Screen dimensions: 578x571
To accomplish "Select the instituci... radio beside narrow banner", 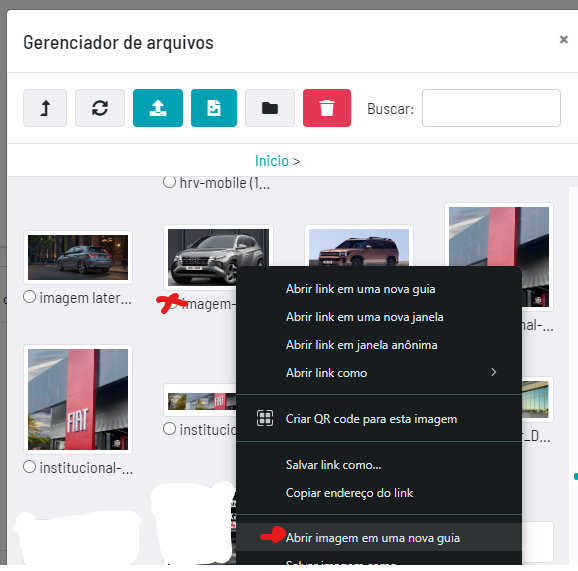I will pos(170,429).
